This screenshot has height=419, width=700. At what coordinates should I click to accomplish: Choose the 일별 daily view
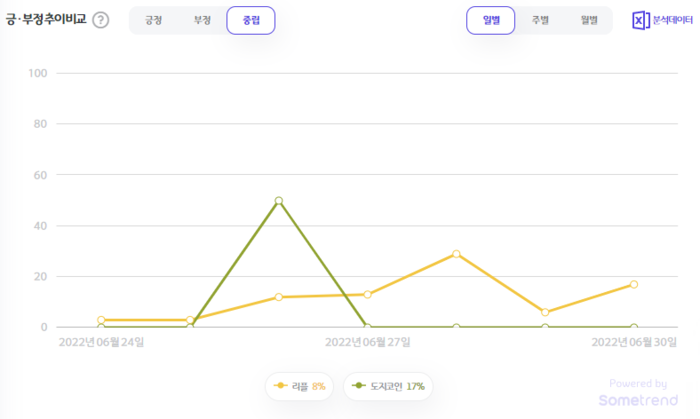click(x=490, y=20)
